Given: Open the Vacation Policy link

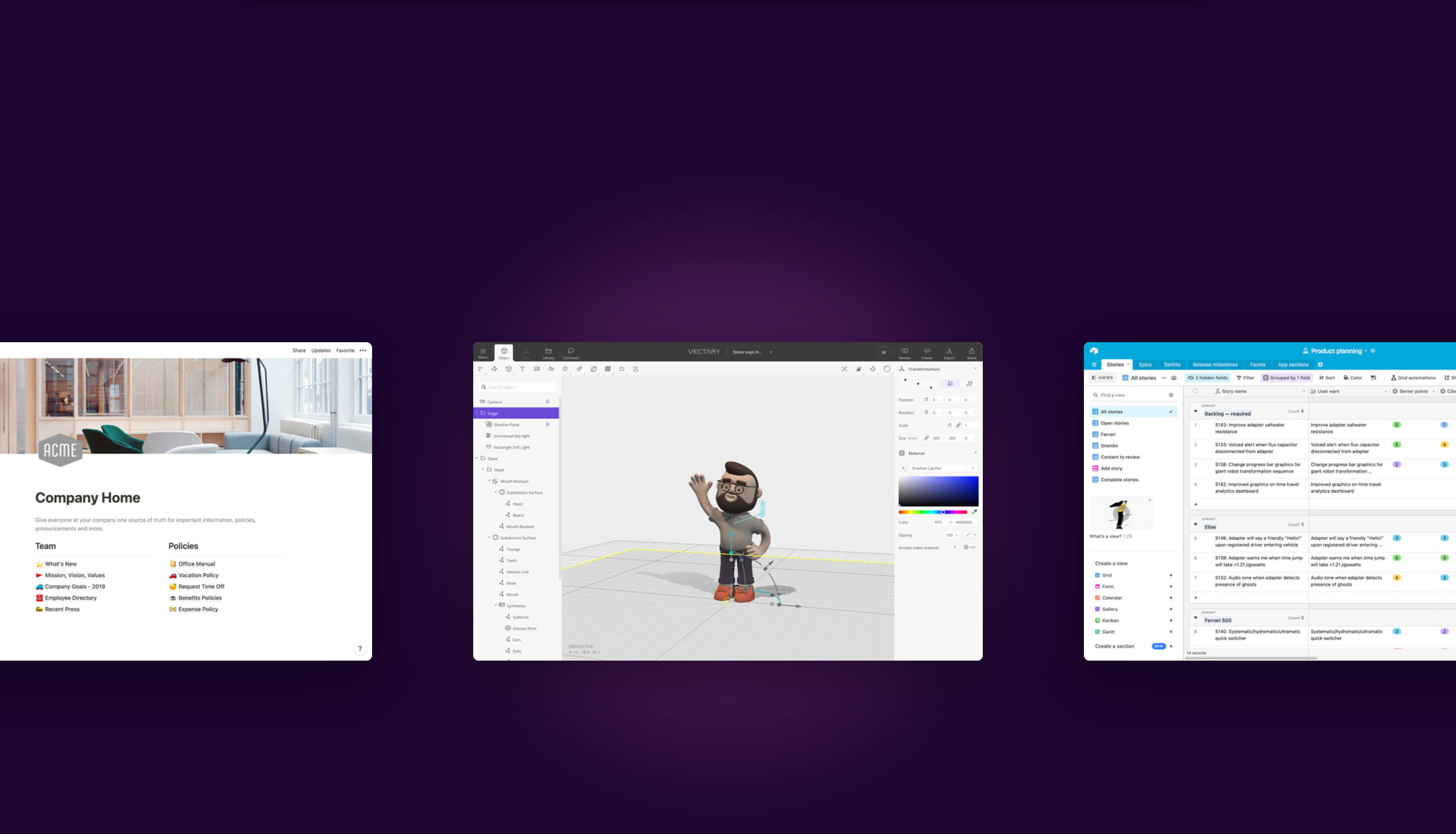Looking at the screenshot, I should coord(198,575).
